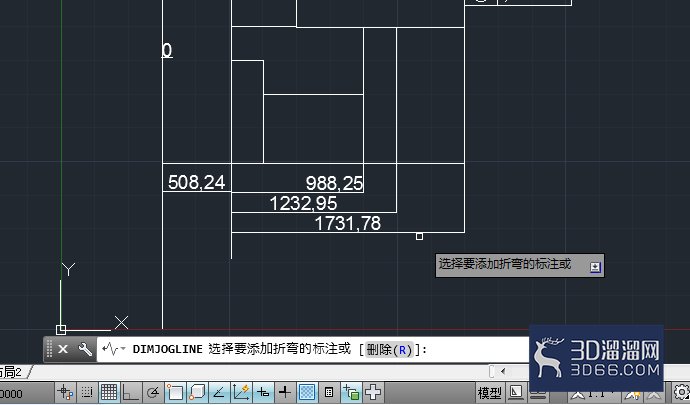Open the recent commands dropdown

point(114,350)
